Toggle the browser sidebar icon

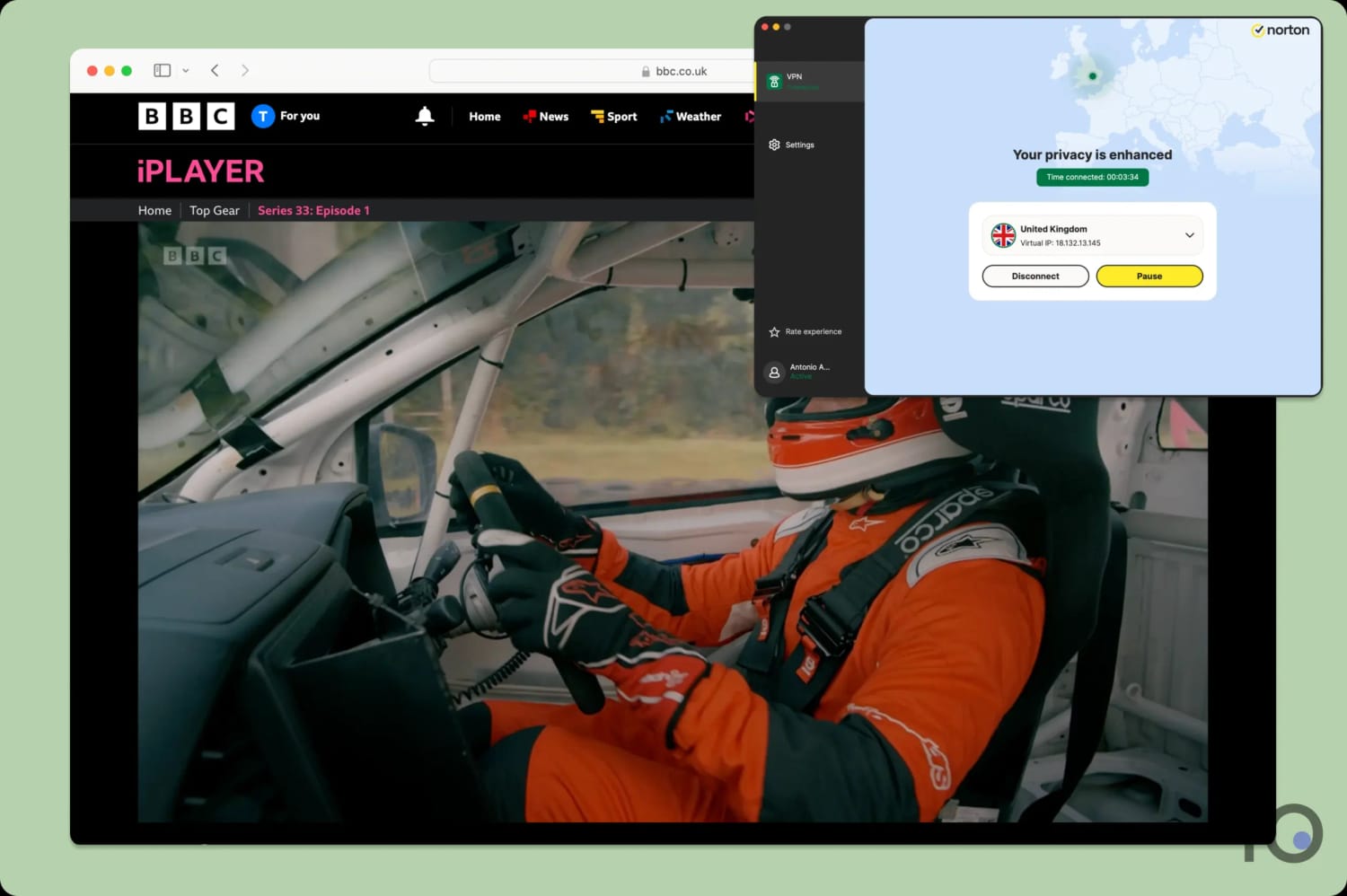pyautogui.click(x=163, y=70)
